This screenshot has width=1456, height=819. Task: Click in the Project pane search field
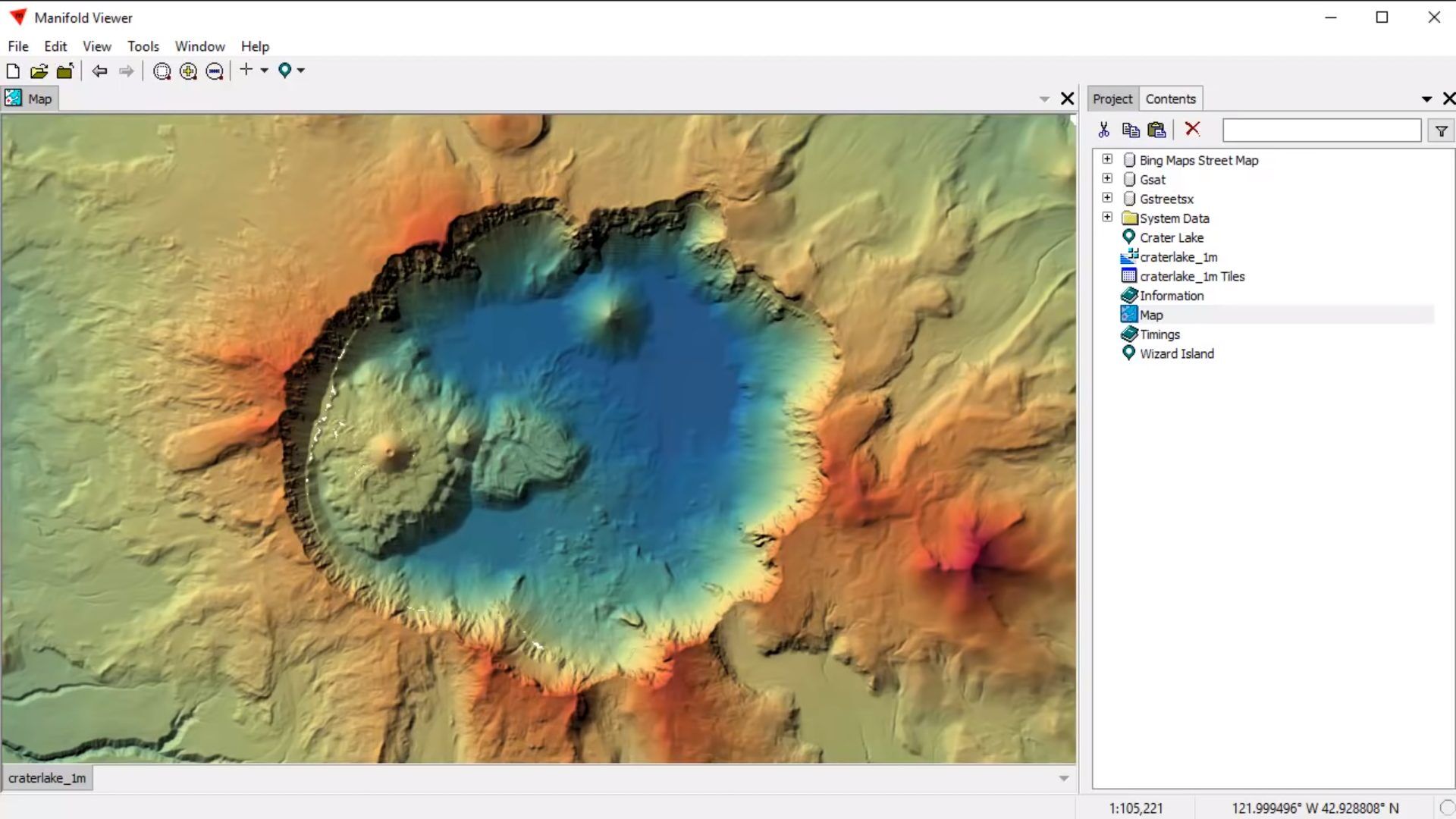[x=1321, y=130]
